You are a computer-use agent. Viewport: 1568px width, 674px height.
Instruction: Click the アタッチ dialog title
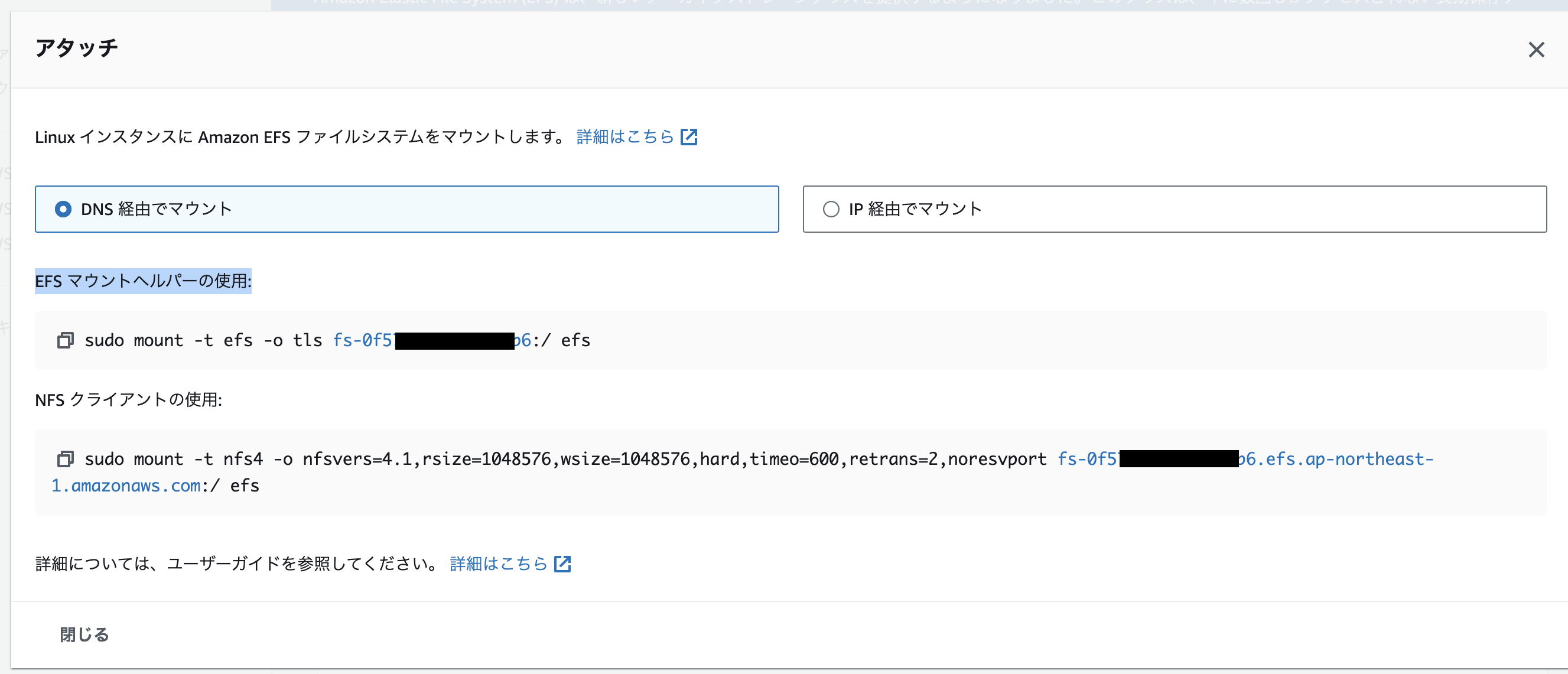[77, 47]
